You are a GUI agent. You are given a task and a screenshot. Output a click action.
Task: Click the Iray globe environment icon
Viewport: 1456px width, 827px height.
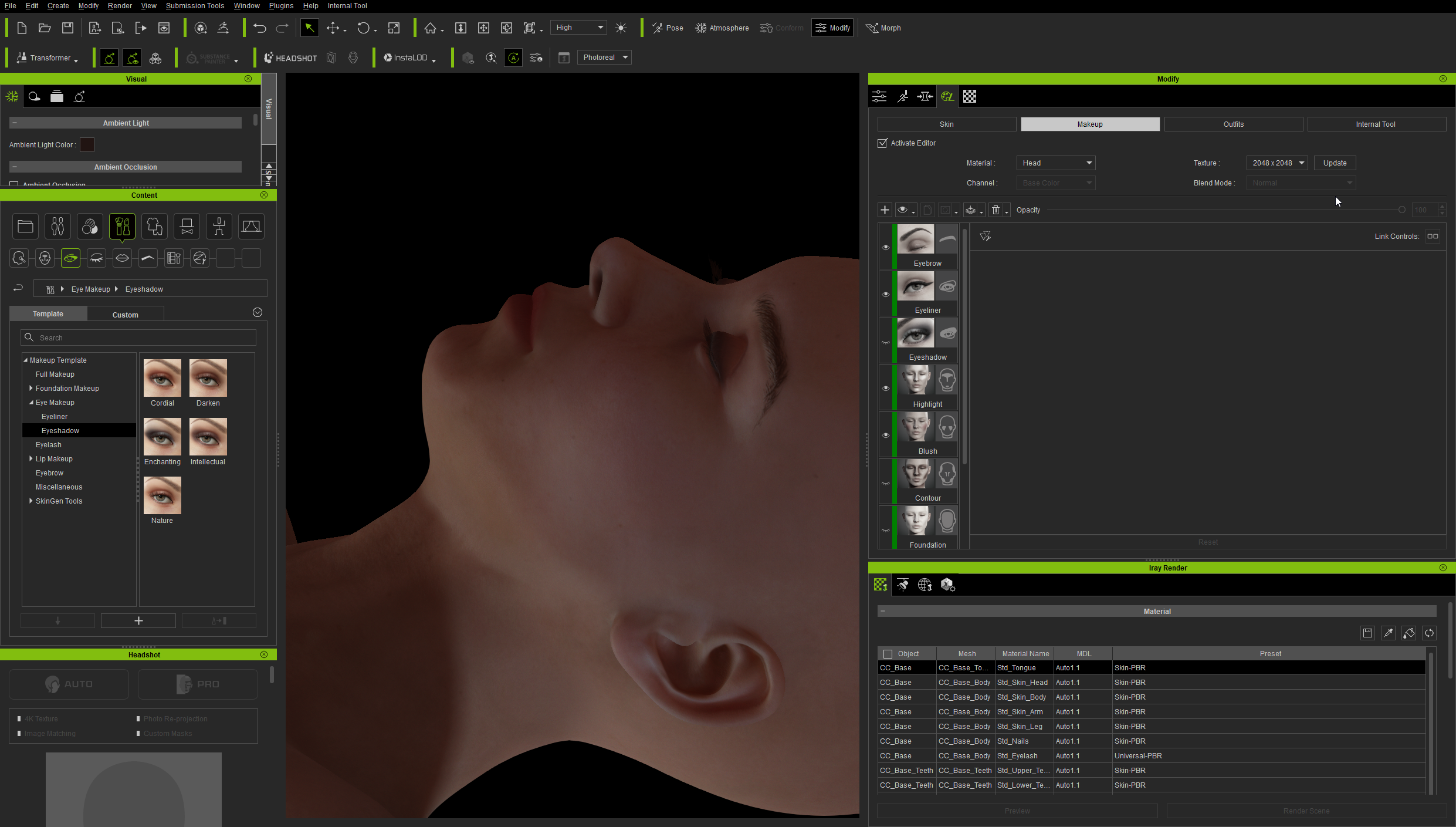point(925,585)
